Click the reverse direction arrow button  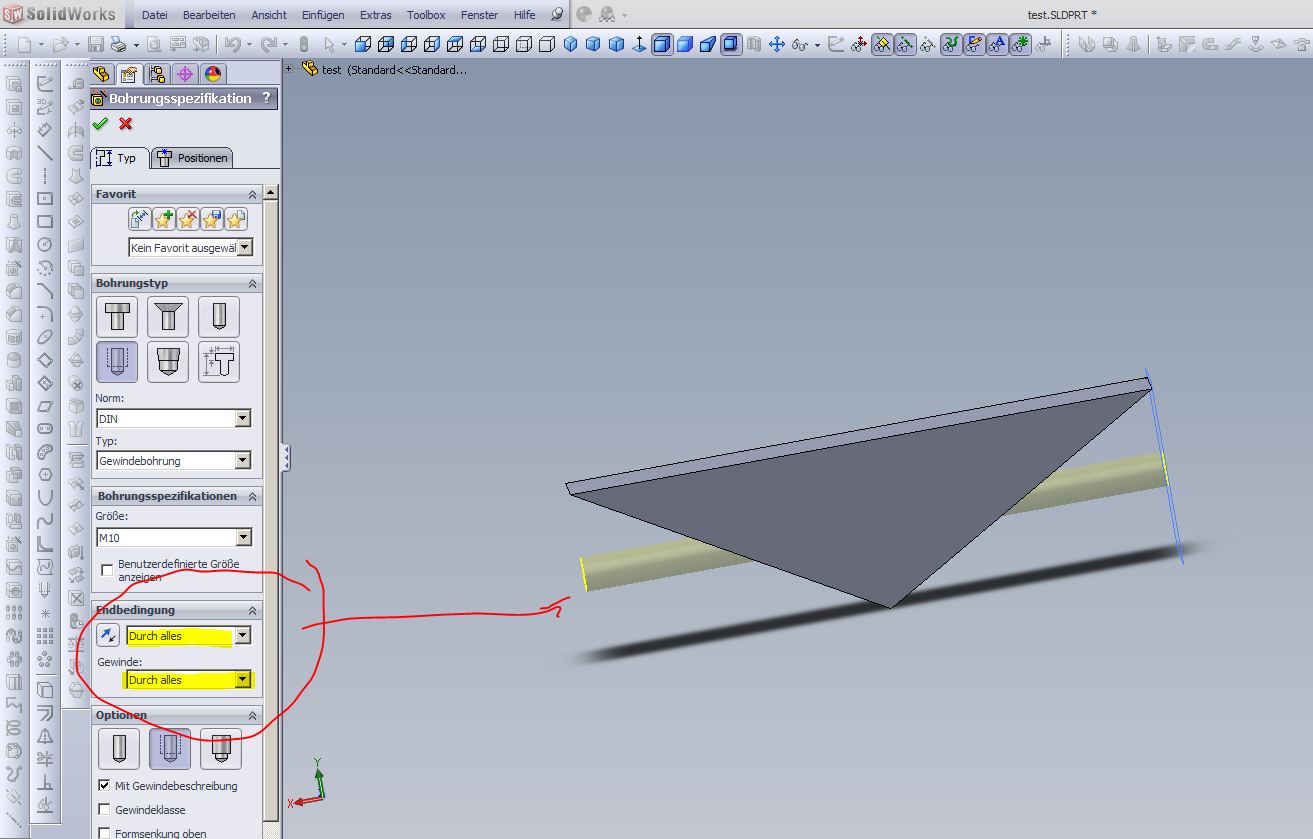point(108,635)
